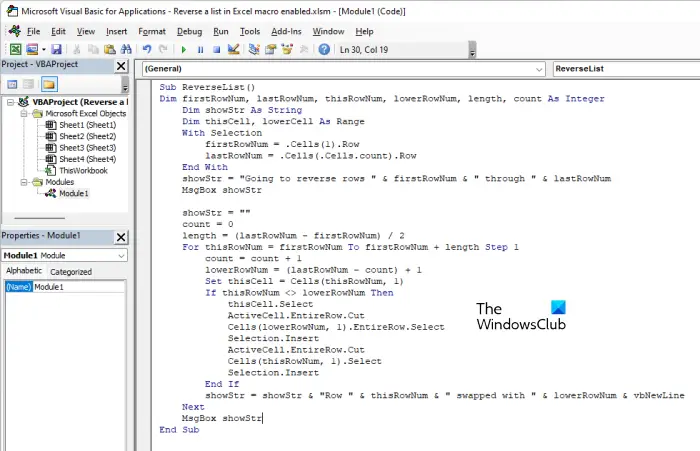Screen dimensions: 700x451
Task: Click the 'Next' keyword line
Action: [x=193, y=407]
